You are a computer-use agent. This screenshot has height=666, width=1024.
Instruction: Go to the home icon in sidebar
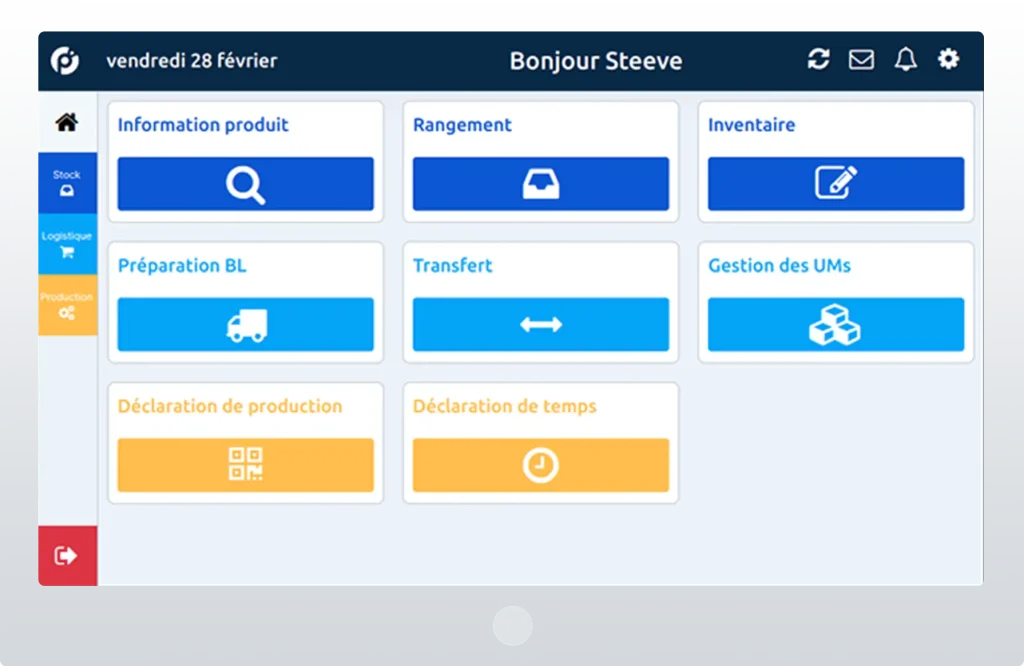pyautogui.click(x=67, y=122)
